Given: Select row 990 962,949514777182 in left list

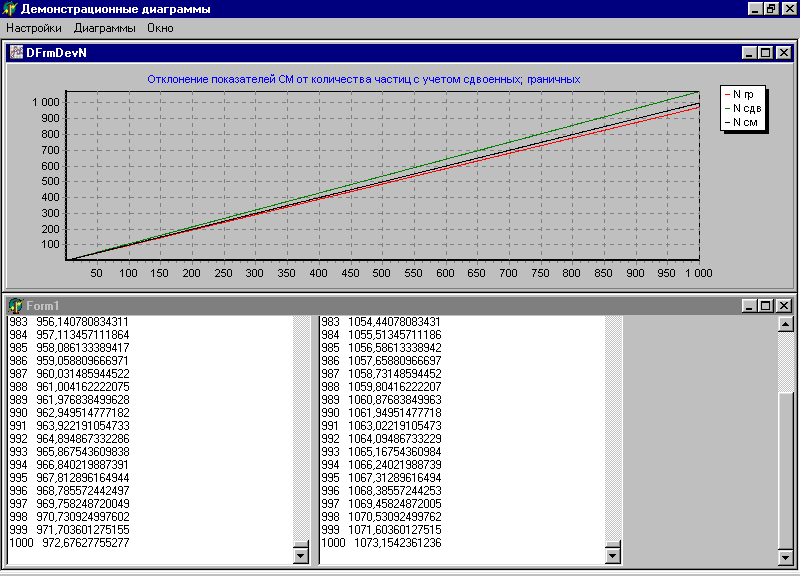Looking at the screenshot, I should 69,413.
